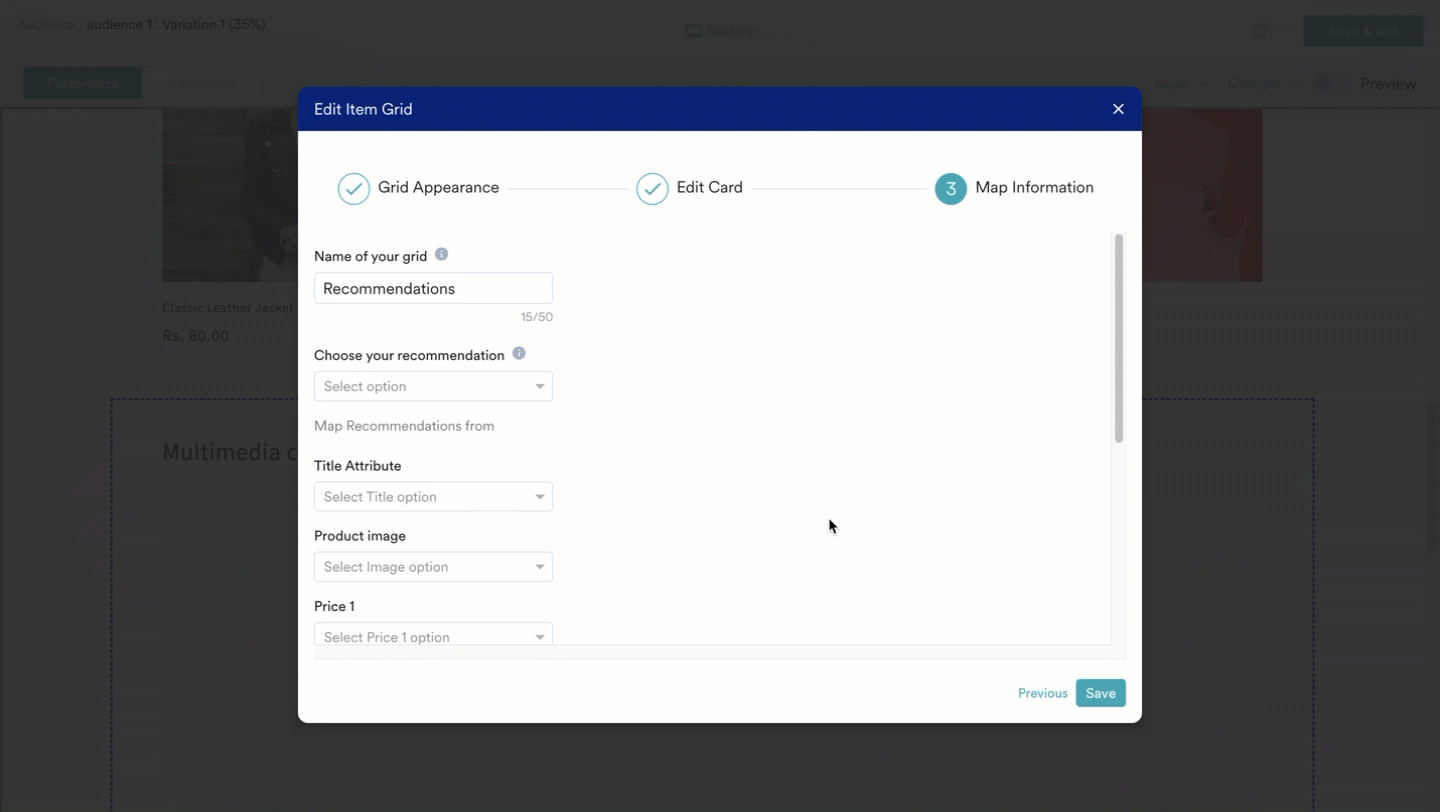Screen dimensions: 1440x812
Task: Go to the Grid Appearance step checkmark
Action: click(x=354, y=188)
